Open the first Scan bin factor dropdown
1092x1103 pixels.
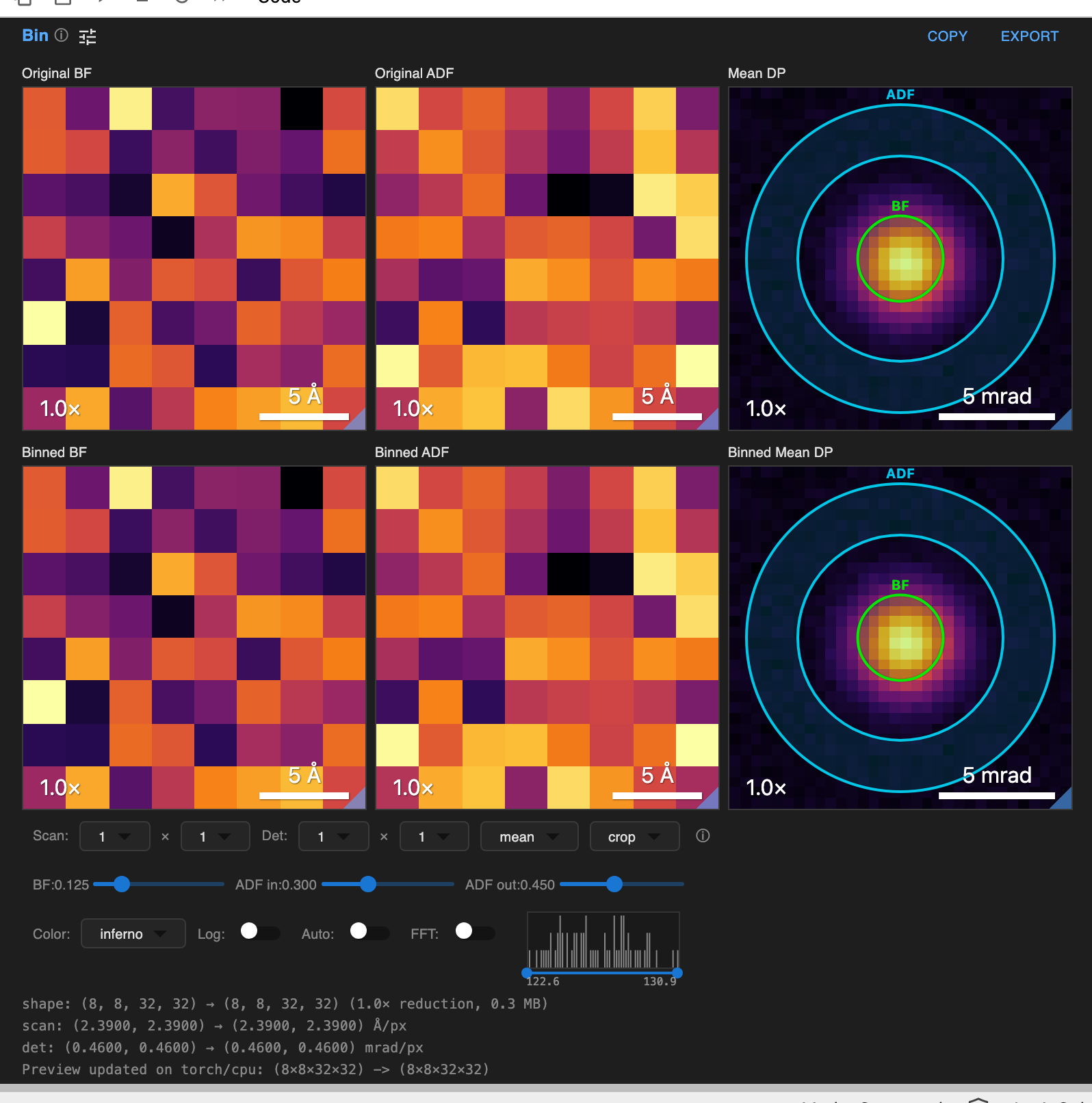click(114, 836)
